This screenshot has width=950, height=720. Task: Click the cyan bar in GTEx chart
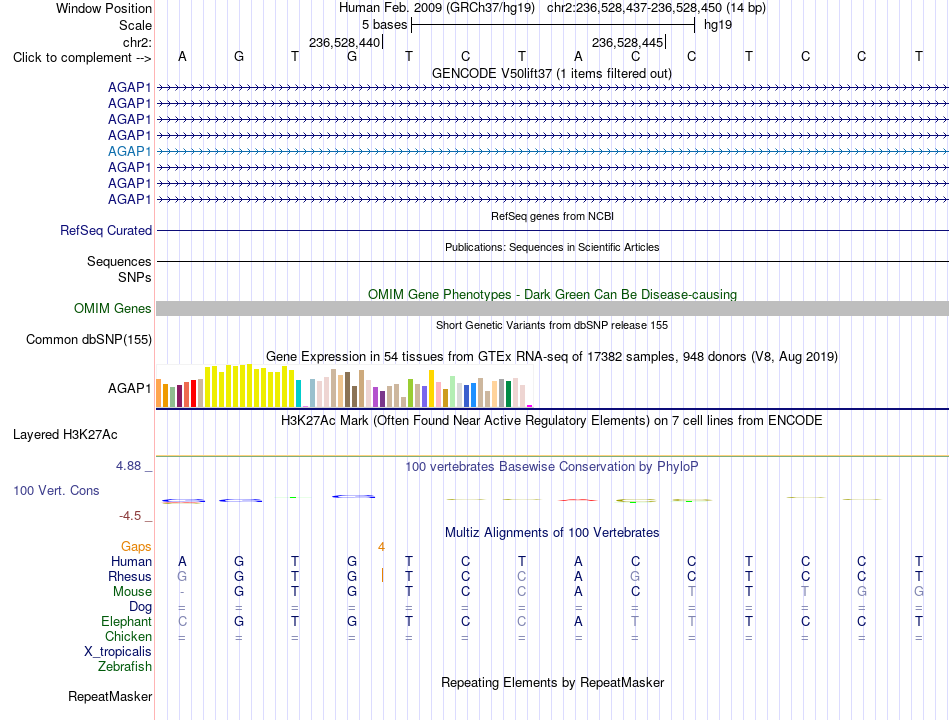(x=299, y=393)
